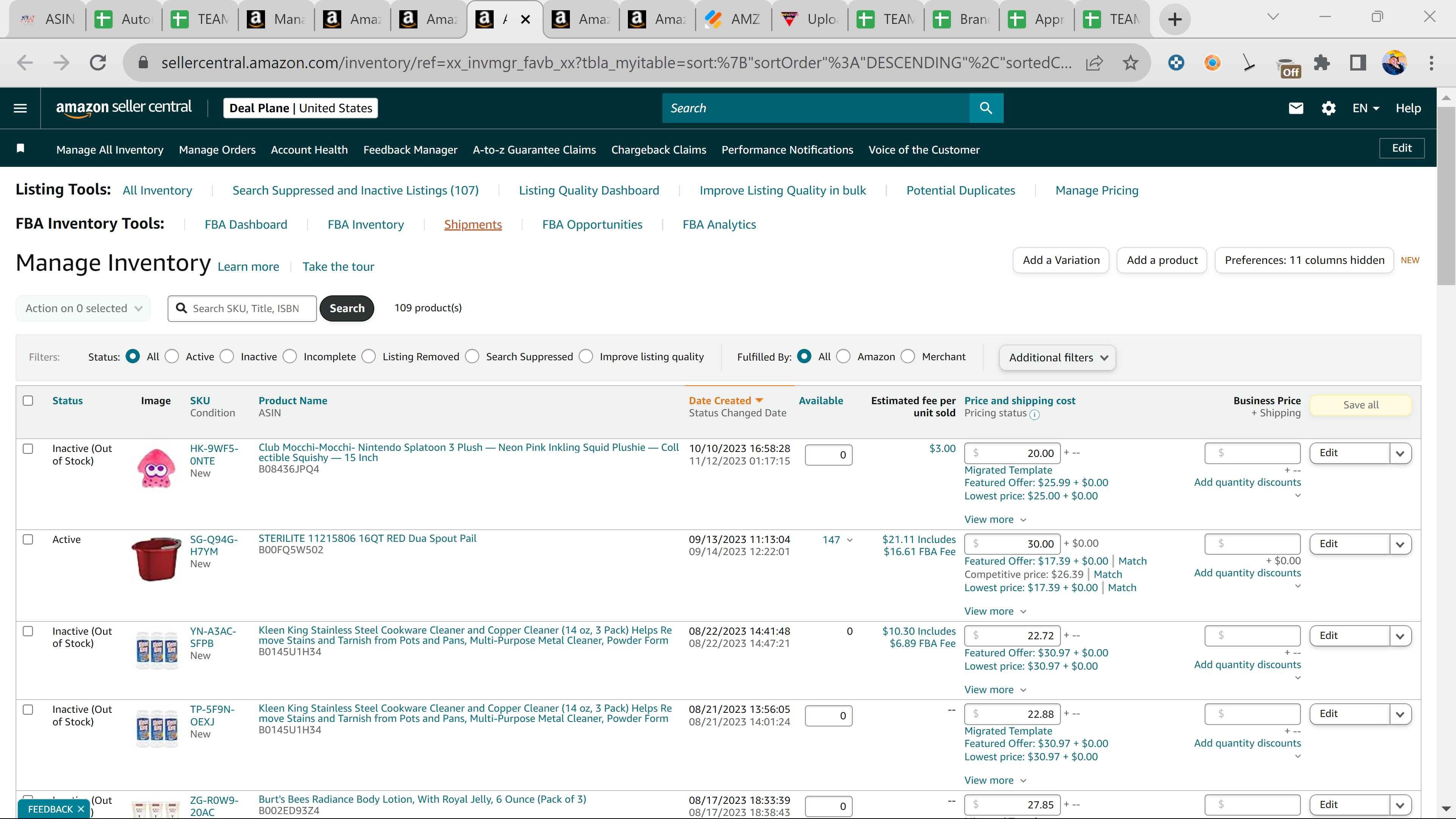Tick the select-all checkbox in table header

(28, 401)
